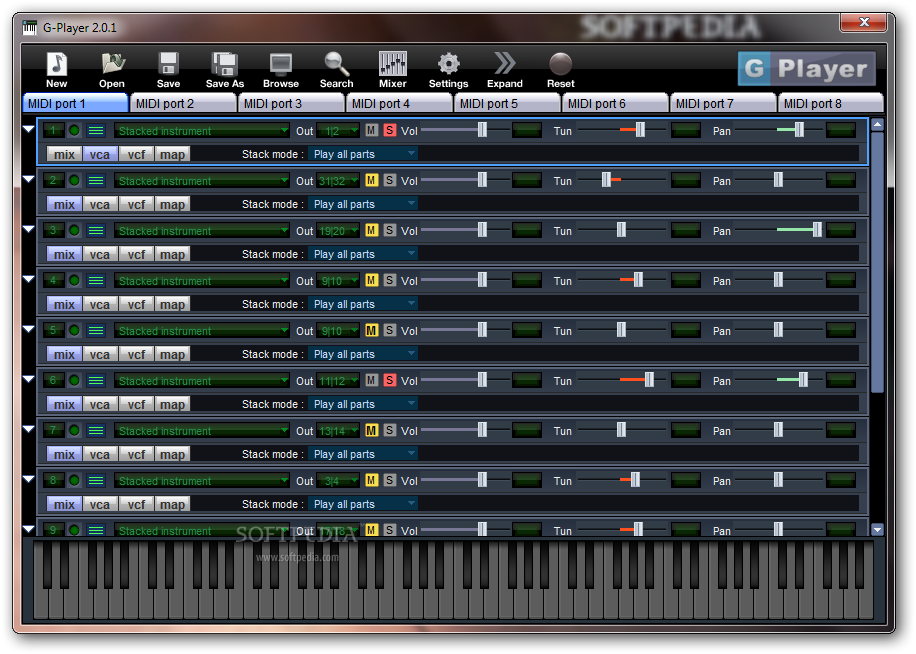The height and width of the screenshot is (654, 916).
Task: Click the green lines icon on channel 4
Action: 96,281
